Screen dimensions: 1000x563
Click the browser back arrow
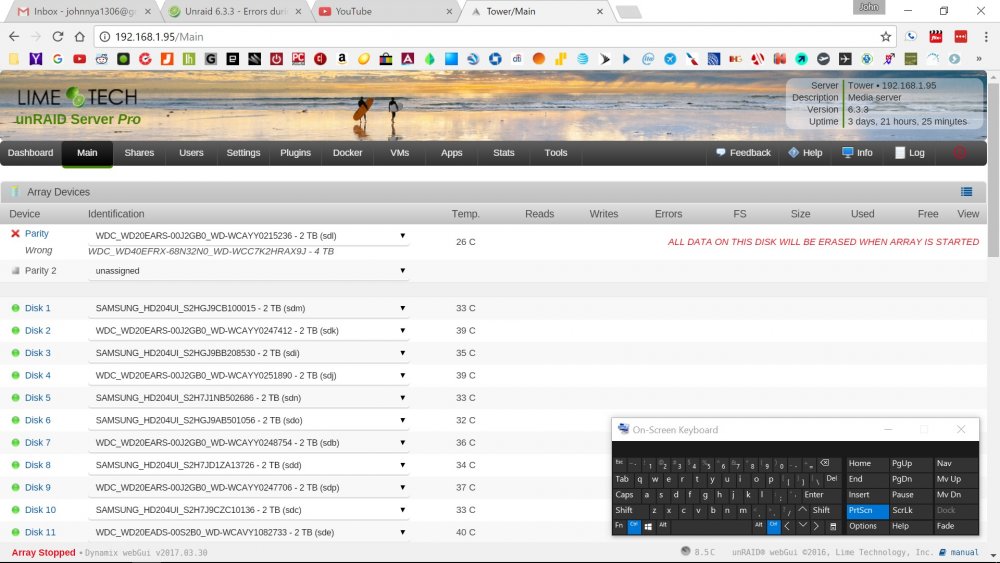pyautogui.click(x=14, y=37)
